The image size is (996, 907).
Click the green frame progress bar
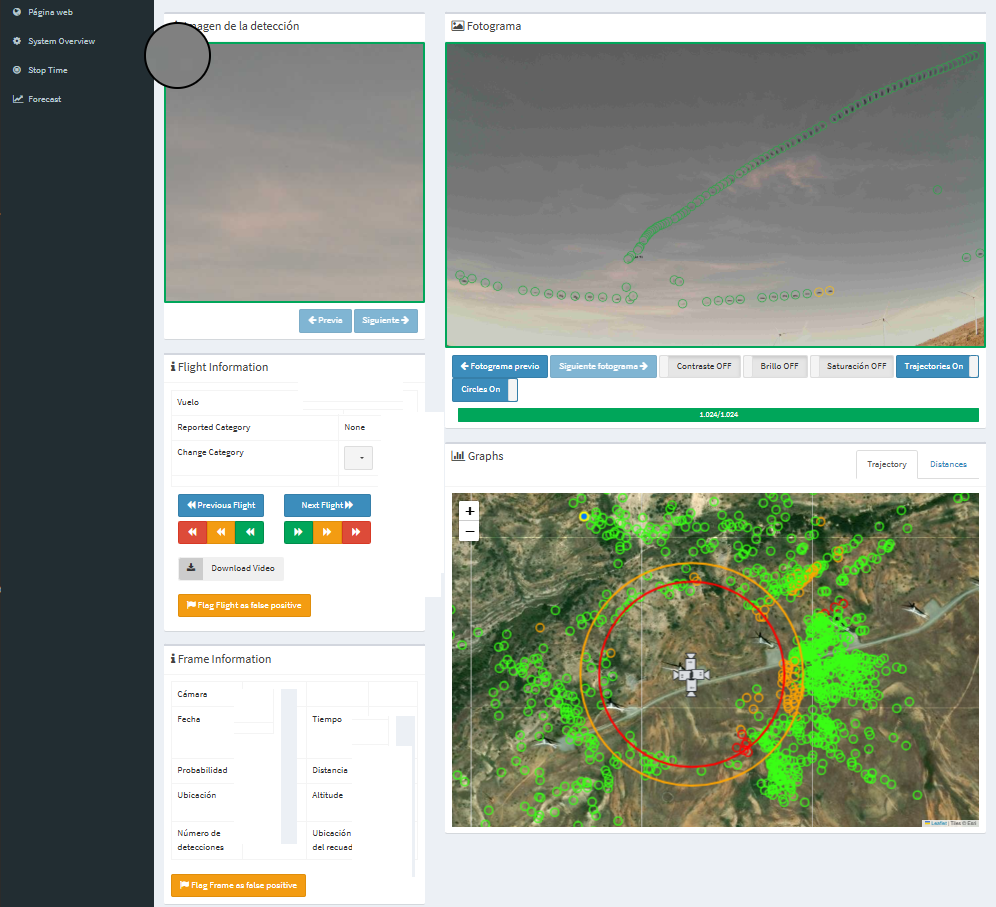[718, 414]
